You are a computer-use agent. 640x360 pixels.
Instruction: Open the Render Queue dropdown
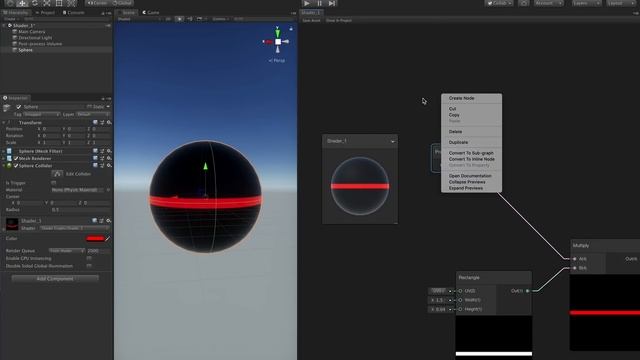point(67,251)
